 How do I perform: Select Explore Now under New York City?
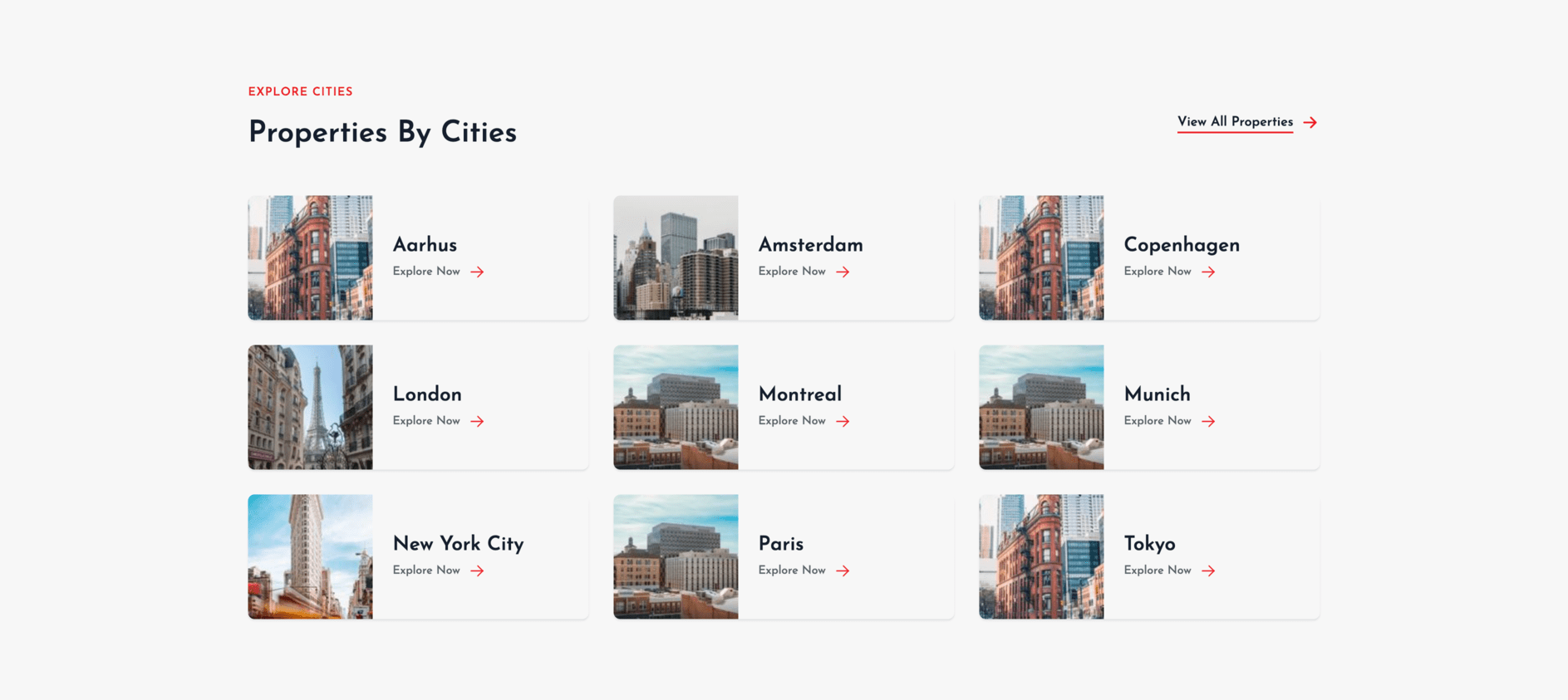(x=426, y=570)
